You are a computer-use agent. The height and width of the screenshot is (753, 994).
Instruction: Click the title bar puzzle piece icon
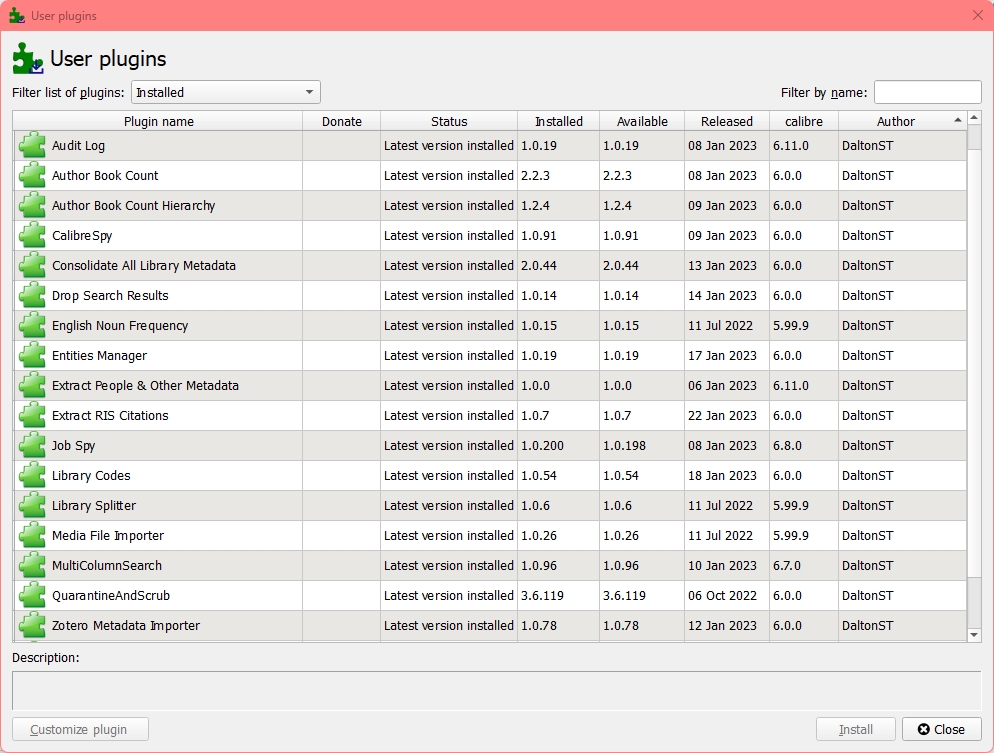coord(17,15)
